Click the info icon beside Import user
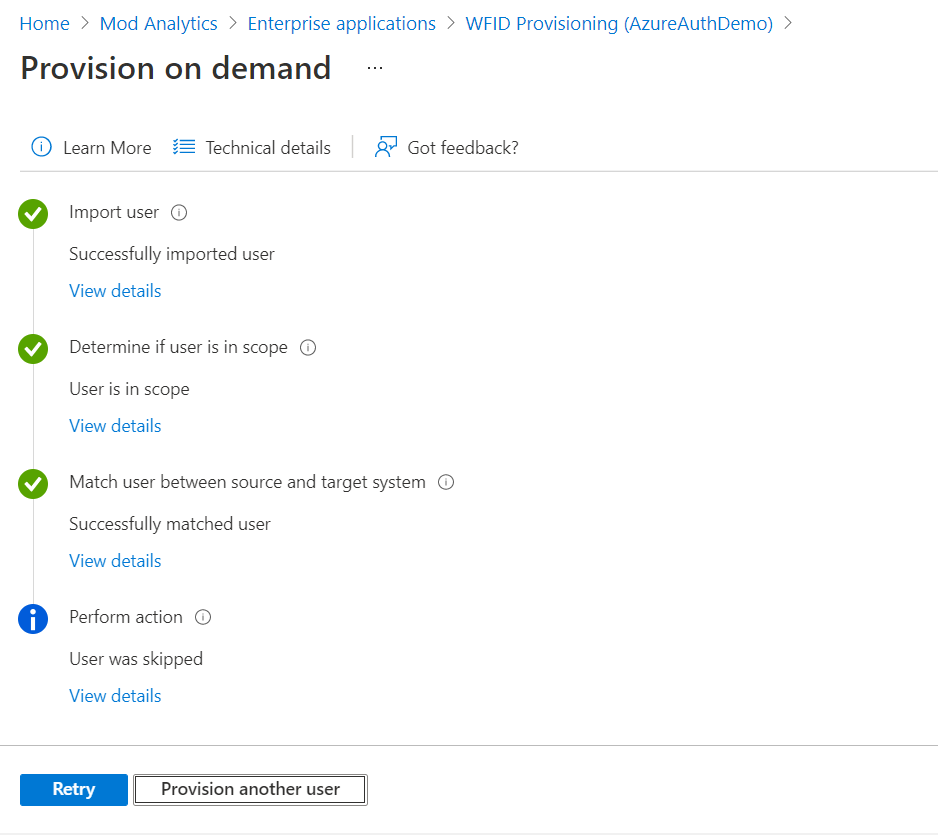Screen dimensions: 938x835 click(179, 212)
